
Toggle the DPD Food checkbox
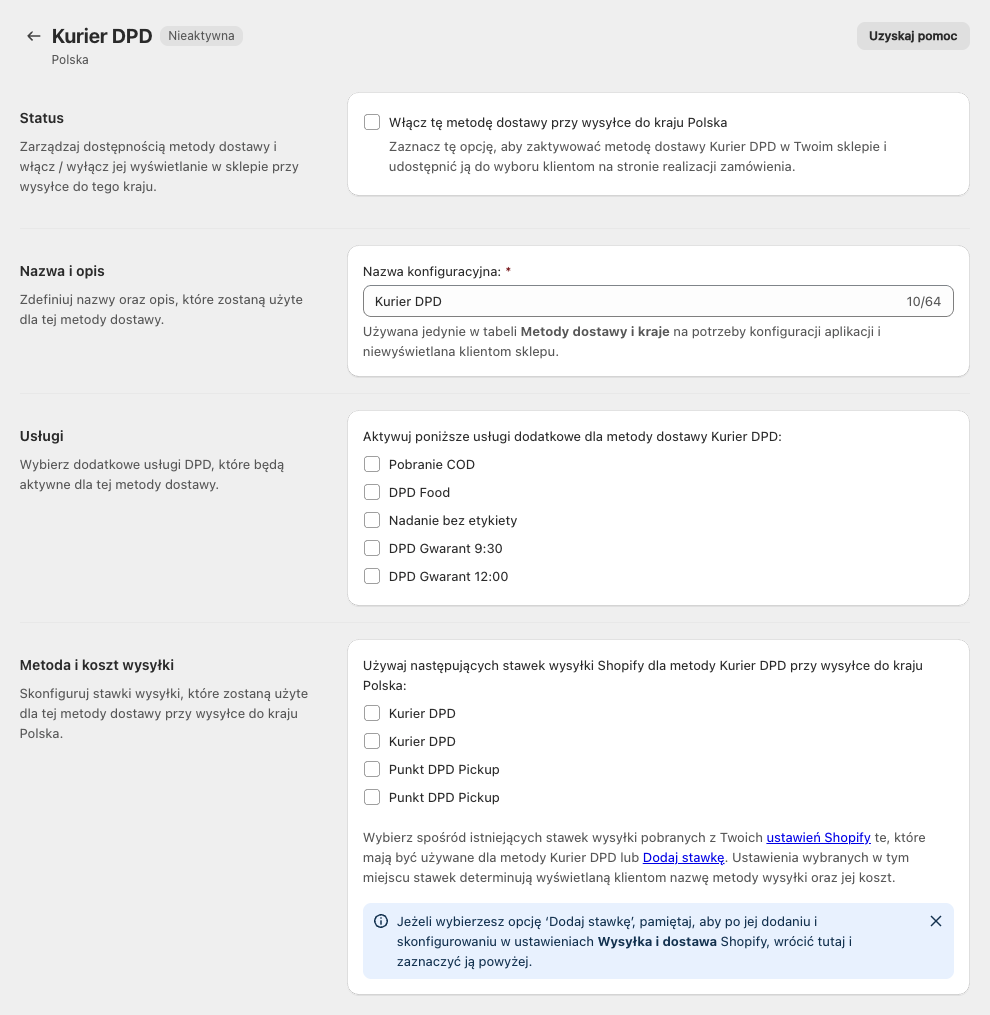click(x=372, y=492)
